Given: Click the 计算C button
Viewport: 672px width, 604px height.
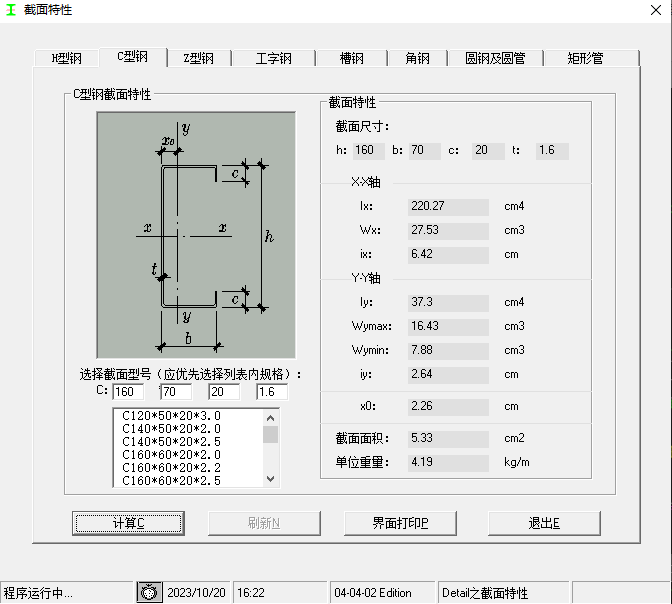Looking at the screenshot, I should [x=129, y=523].
